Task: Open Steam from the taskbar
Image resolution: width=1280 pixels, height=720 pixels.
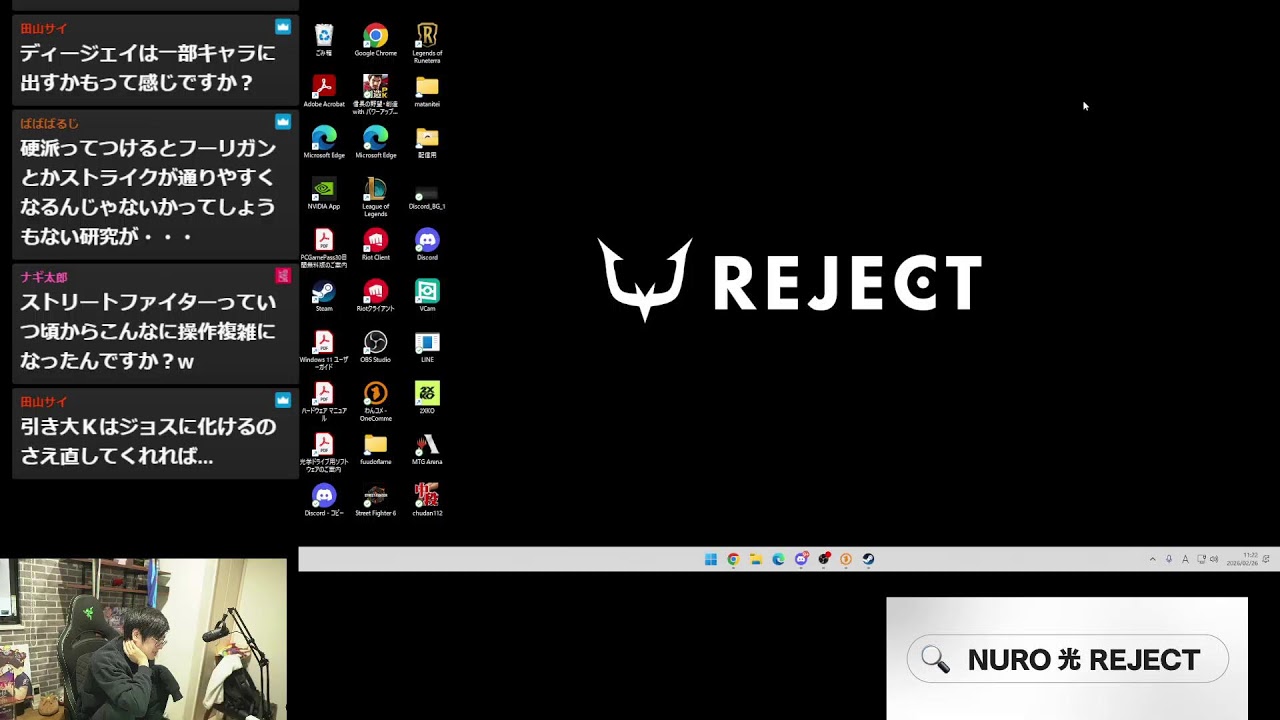Action: click(868, 559)
